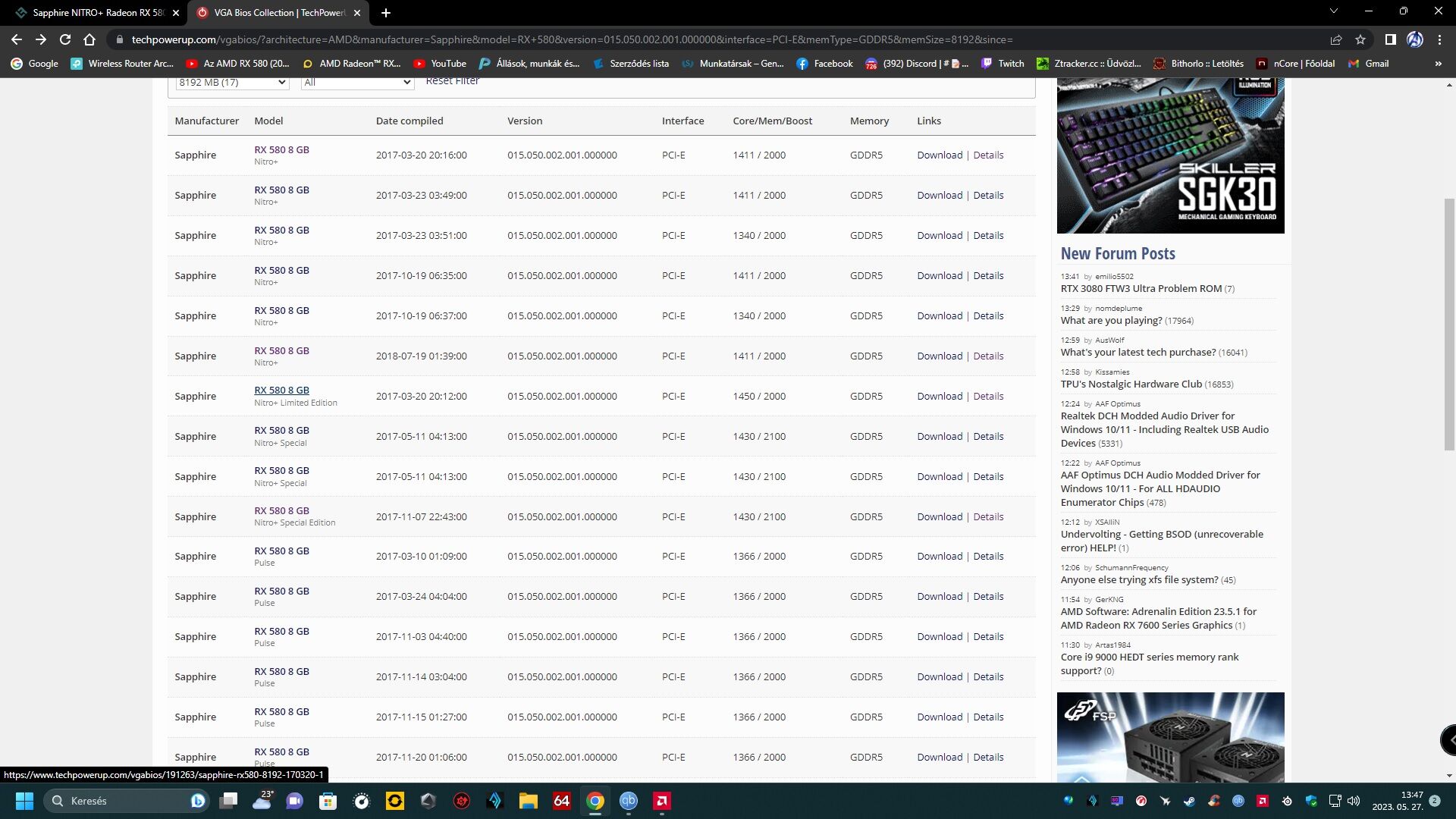1456x819 pixels.
Task: Open Details for the 2017-03-10 01:09:00 Pulse BIOS
Action: [988, 557]
